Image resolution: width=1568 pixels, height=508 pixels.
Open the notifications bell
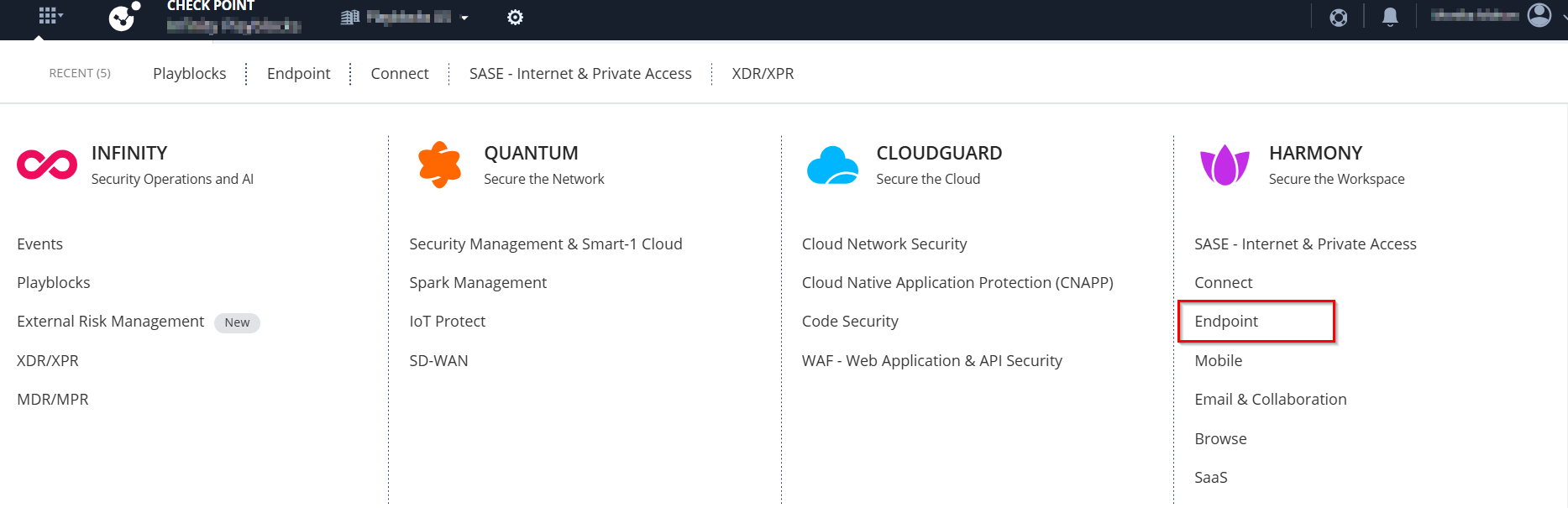(1390, 17)
